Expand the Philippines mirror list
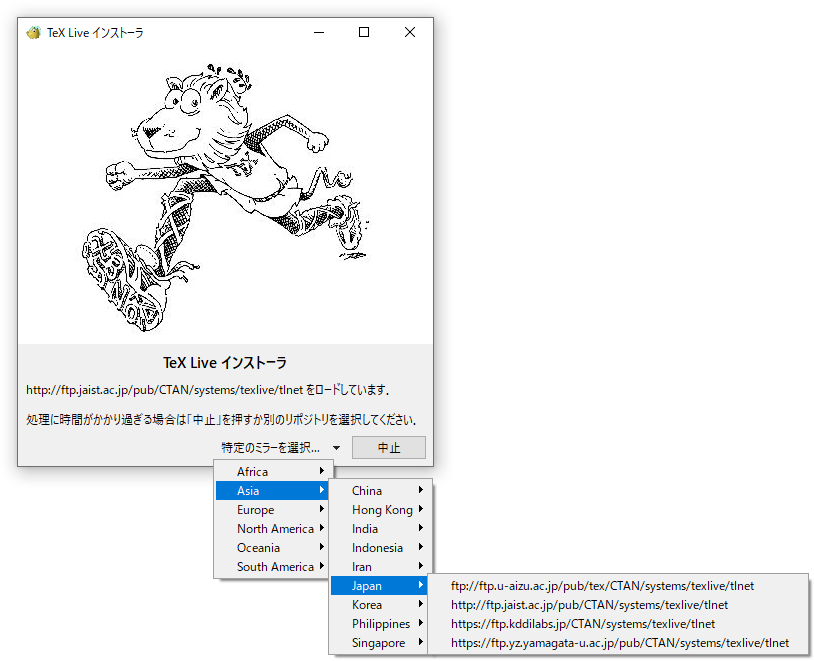Image resolution: width=814 pixels, height=661 pixels. pyautogui.click(x=379, y=624)
